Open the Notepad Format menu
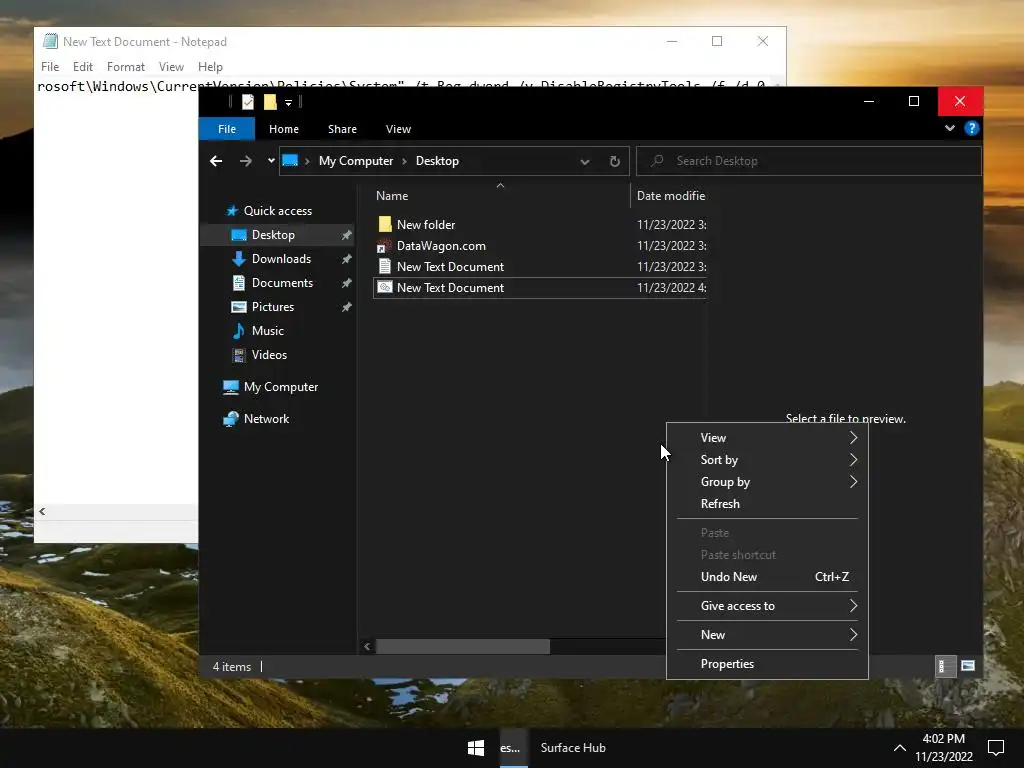 pyautogui.click(x=125, y=67)
